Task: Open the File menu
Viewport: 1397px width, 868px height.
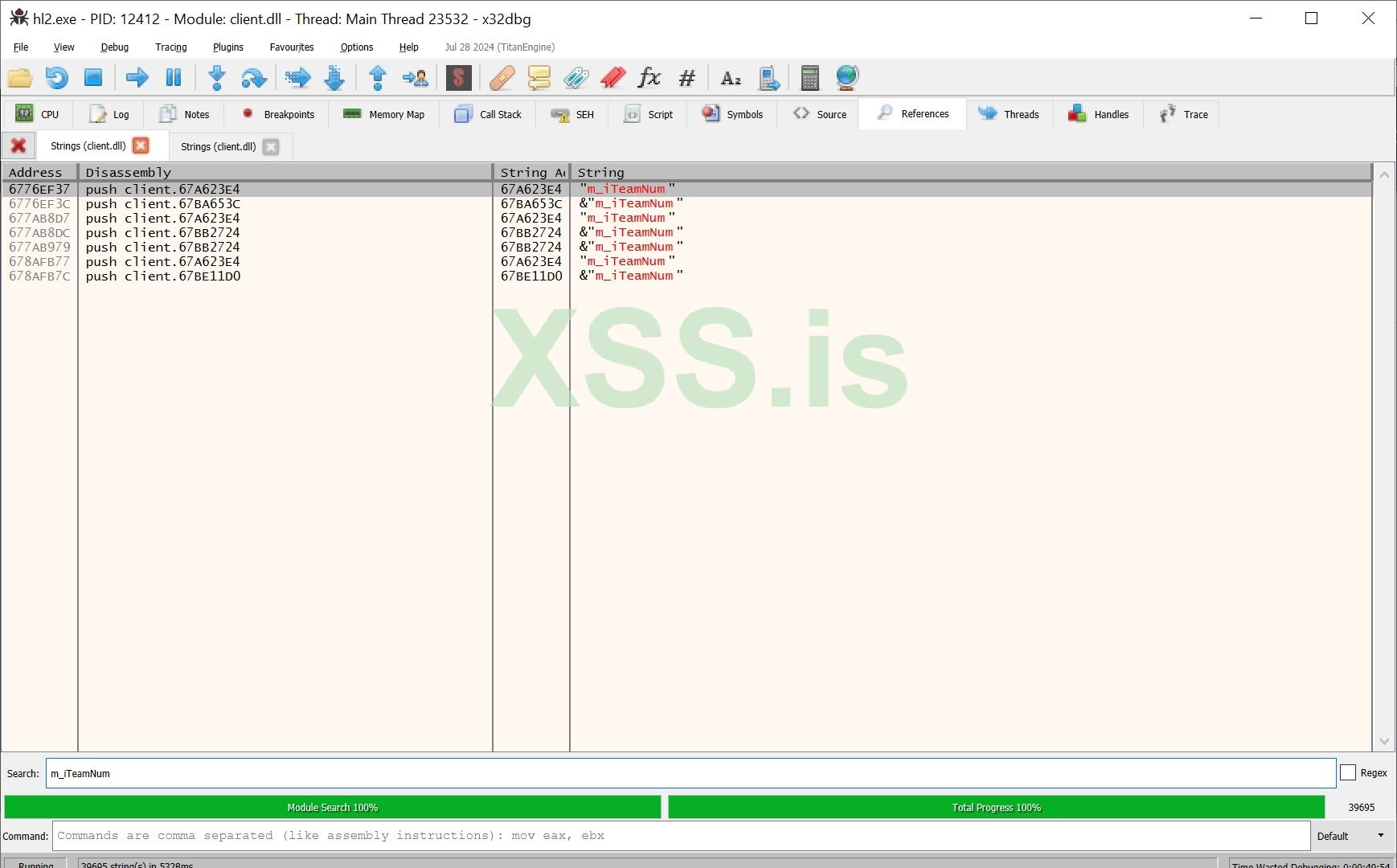Action: click(x=21, y=47)
